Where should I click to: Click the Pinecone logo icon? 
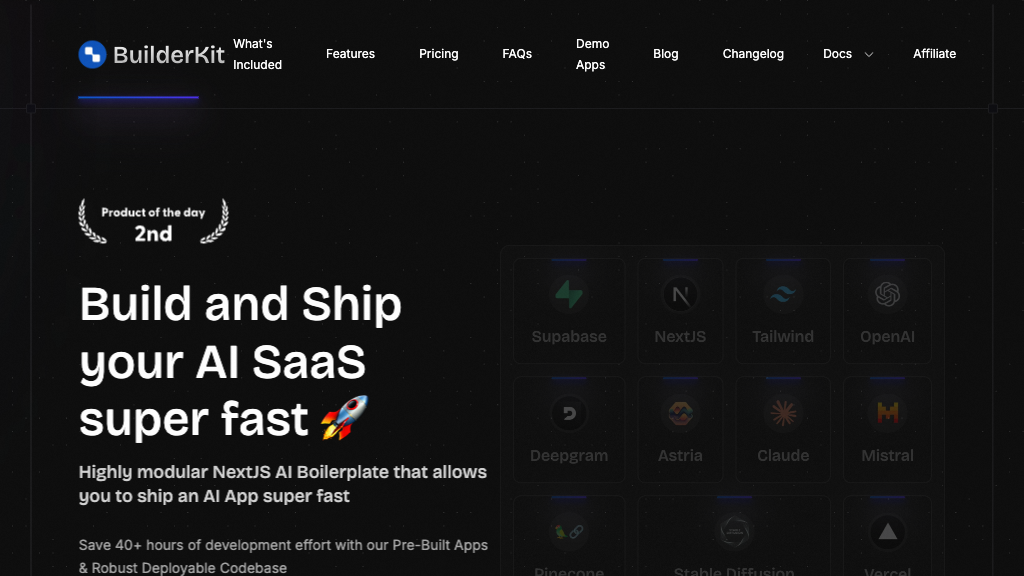(569, 532)
